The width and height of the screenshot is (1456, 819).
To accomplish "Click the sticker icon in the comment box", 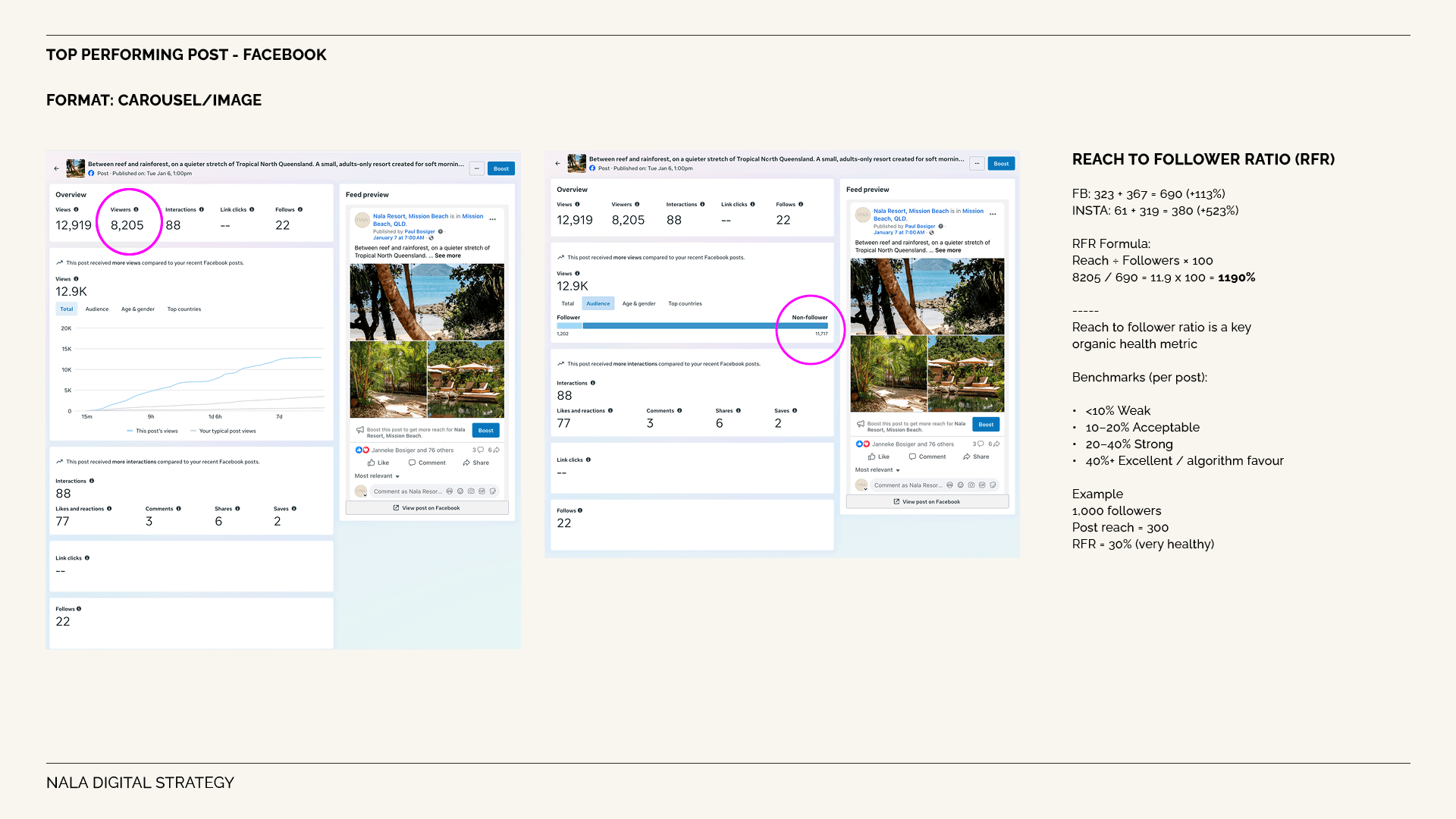I will coord(493,491).
